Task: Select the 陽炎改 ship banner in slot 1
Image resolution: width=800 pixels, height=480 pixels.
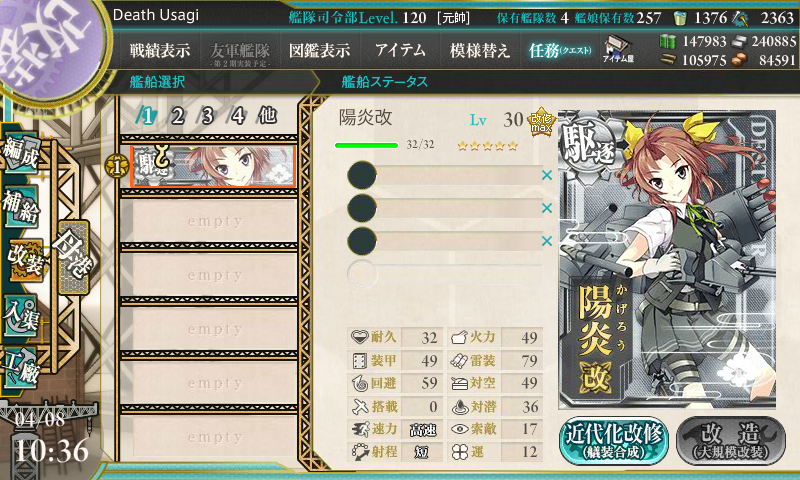Action: [x=213, y=166]
